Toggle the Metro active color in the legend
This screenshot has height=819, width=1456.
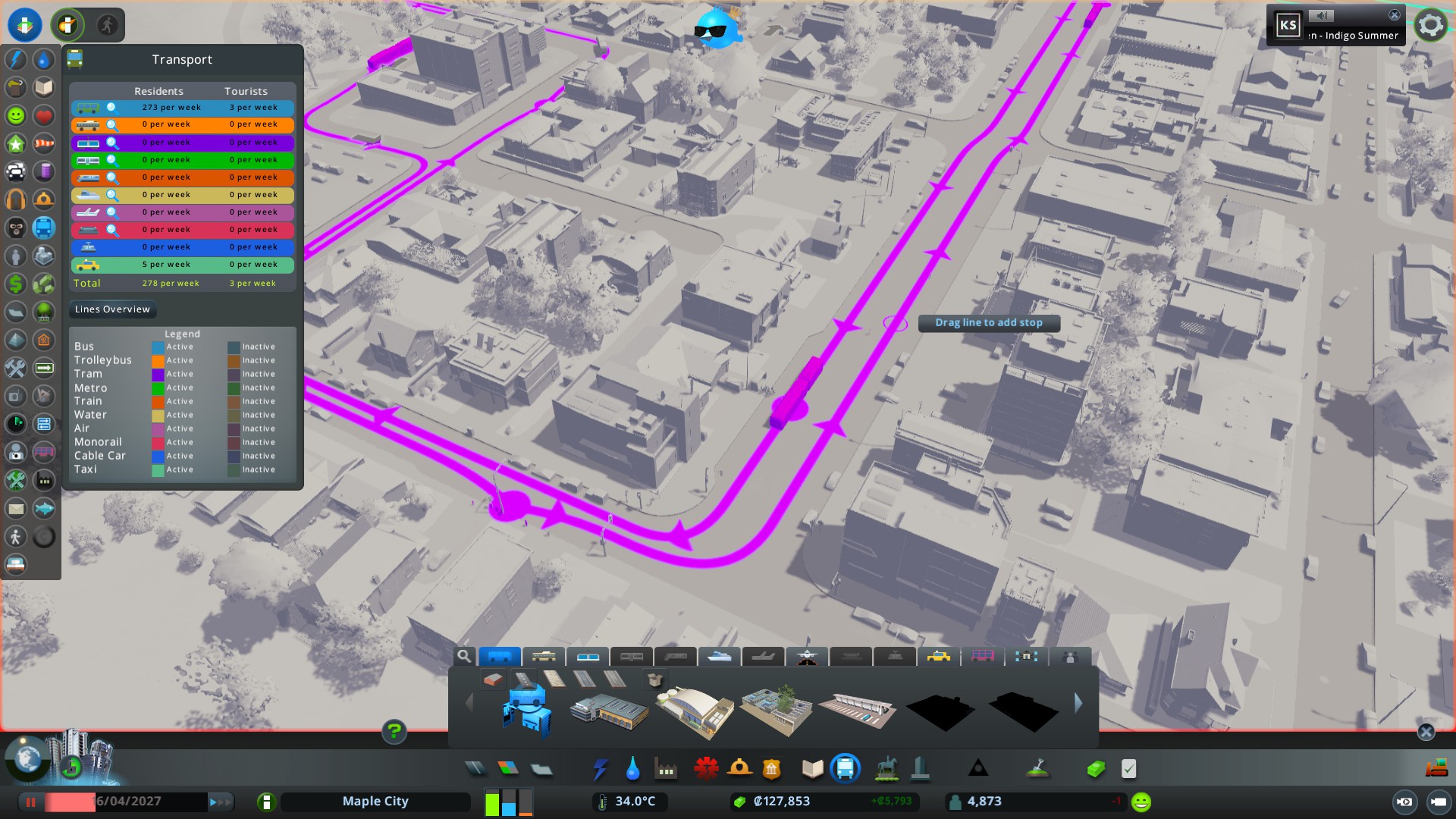coord(157,388)
